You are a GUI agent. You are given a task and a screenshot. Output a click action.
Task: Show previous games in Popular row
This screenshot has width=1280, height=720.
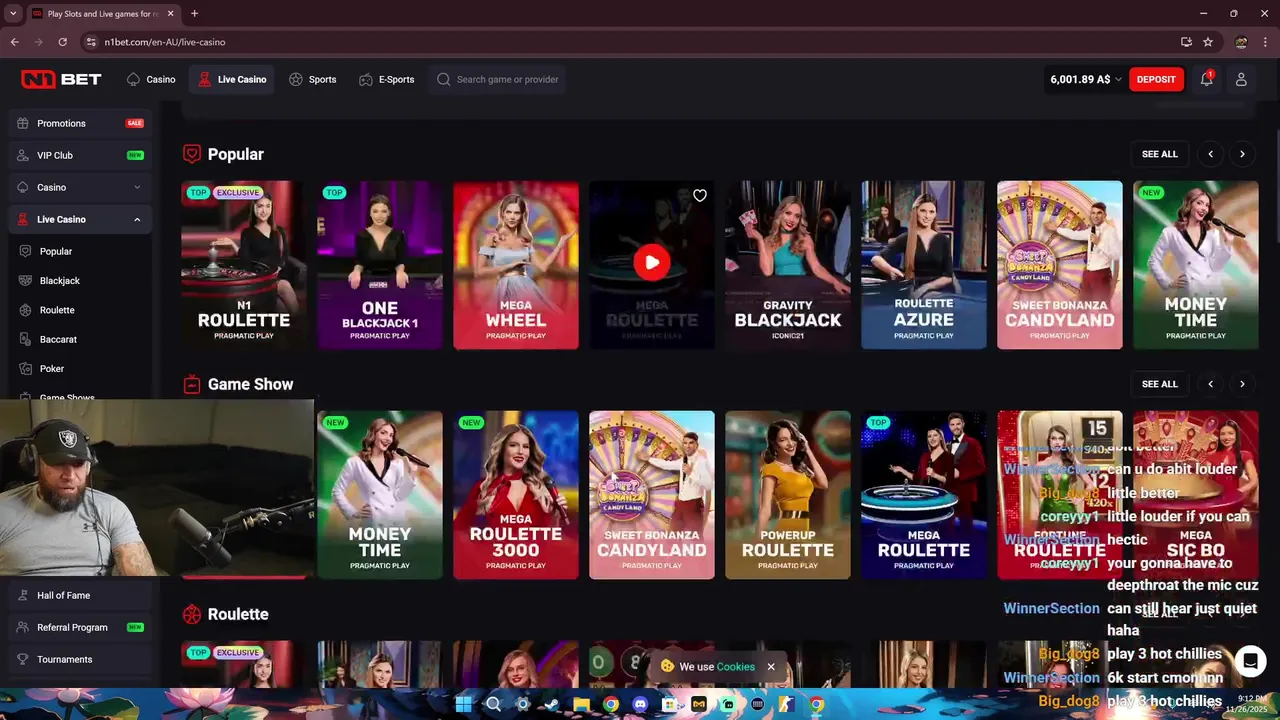pyautogui.click(x=1211, y=154)
